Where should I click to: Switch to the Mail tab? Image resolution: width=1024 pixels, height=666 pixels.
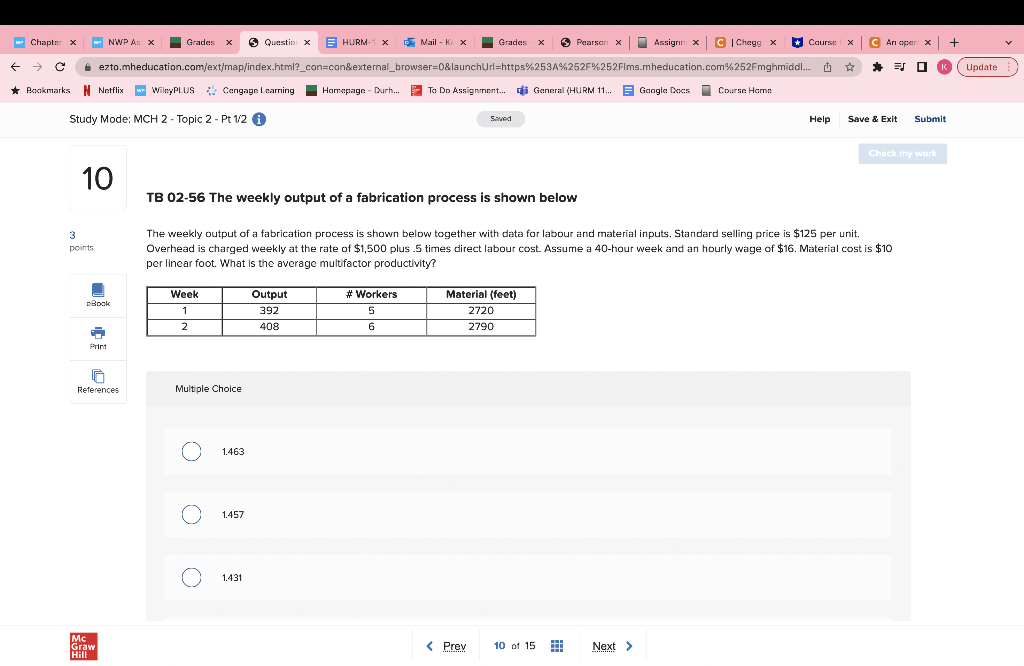coord(434,42)
